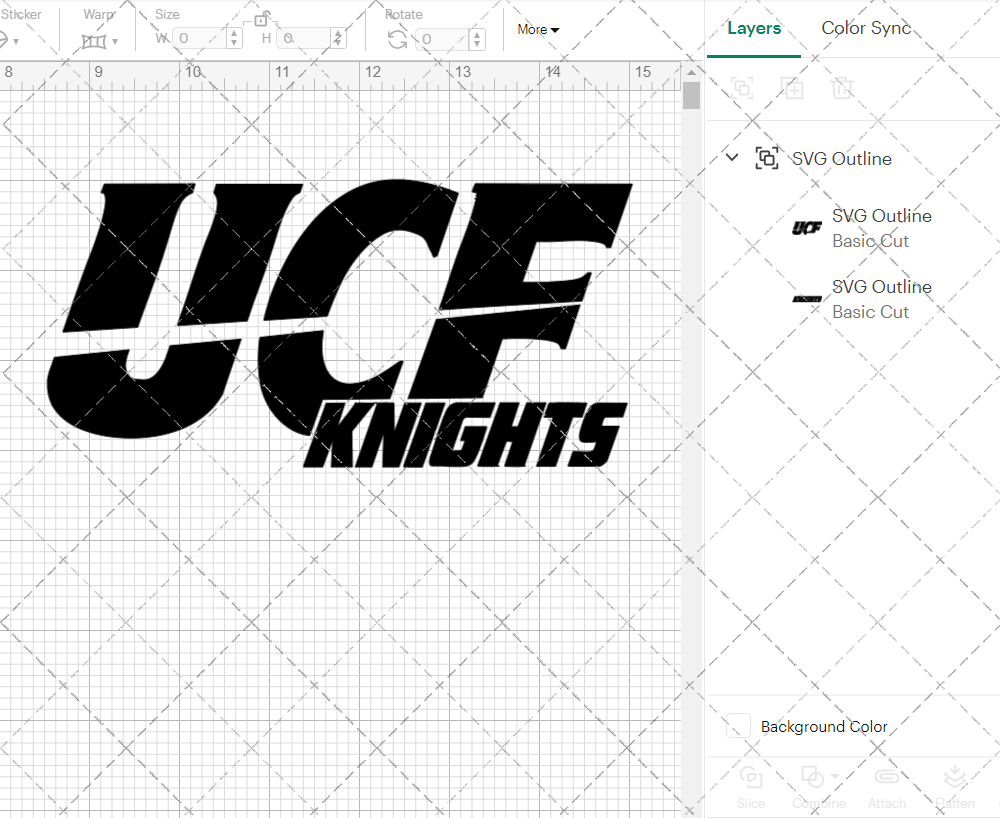
Task: Click the Background Color label
Action: coord(824,727)
